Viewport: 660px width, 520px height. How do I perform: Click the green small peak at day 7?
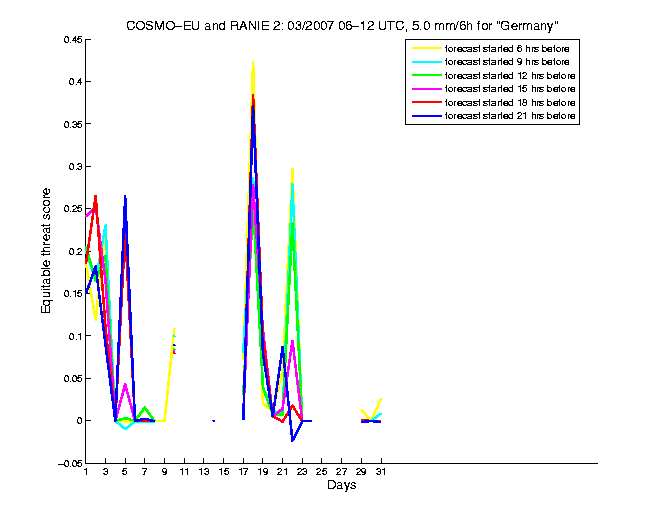145,408
